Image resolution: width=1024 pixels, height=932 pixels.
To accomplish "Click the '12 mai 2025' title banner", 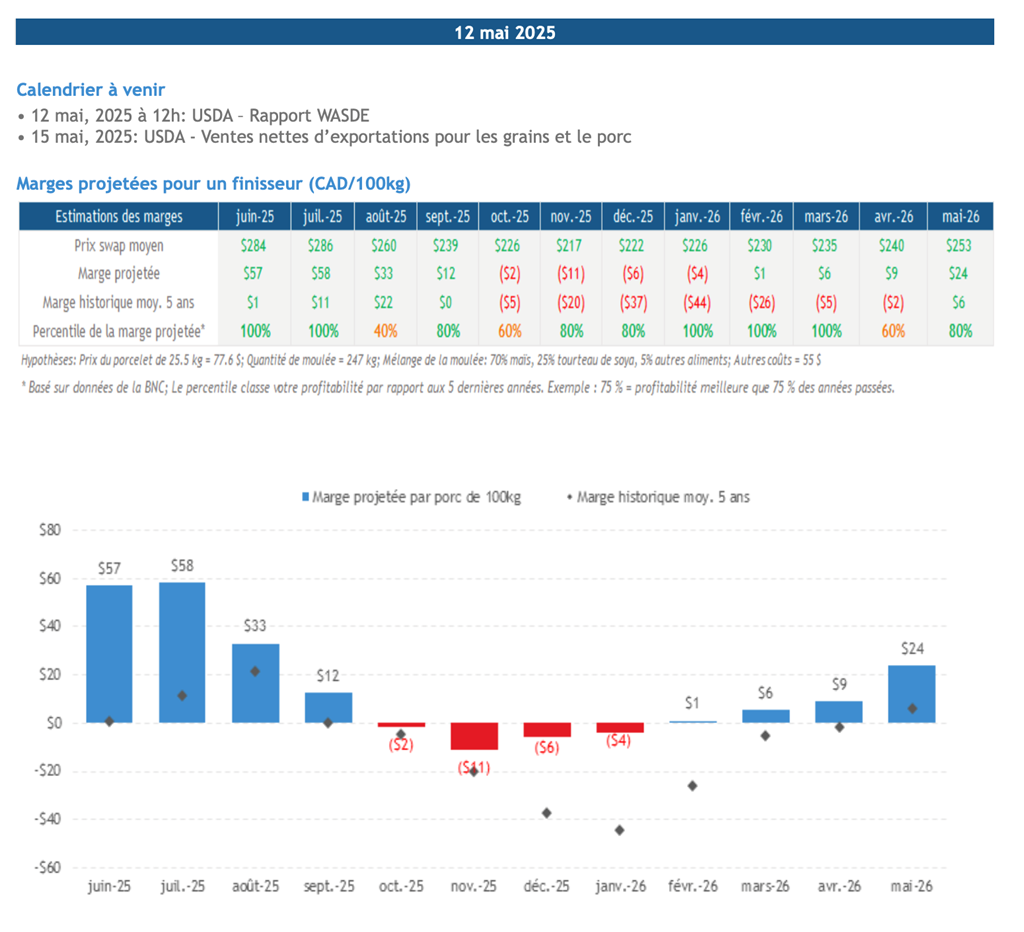I will [504, 32].
